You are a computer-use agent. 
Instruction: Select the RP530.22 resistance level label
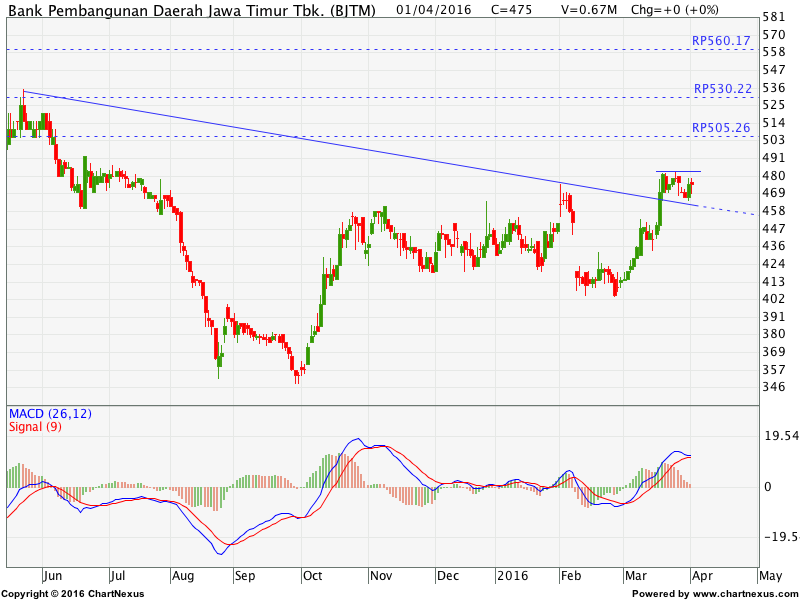[x=722, y=88]
